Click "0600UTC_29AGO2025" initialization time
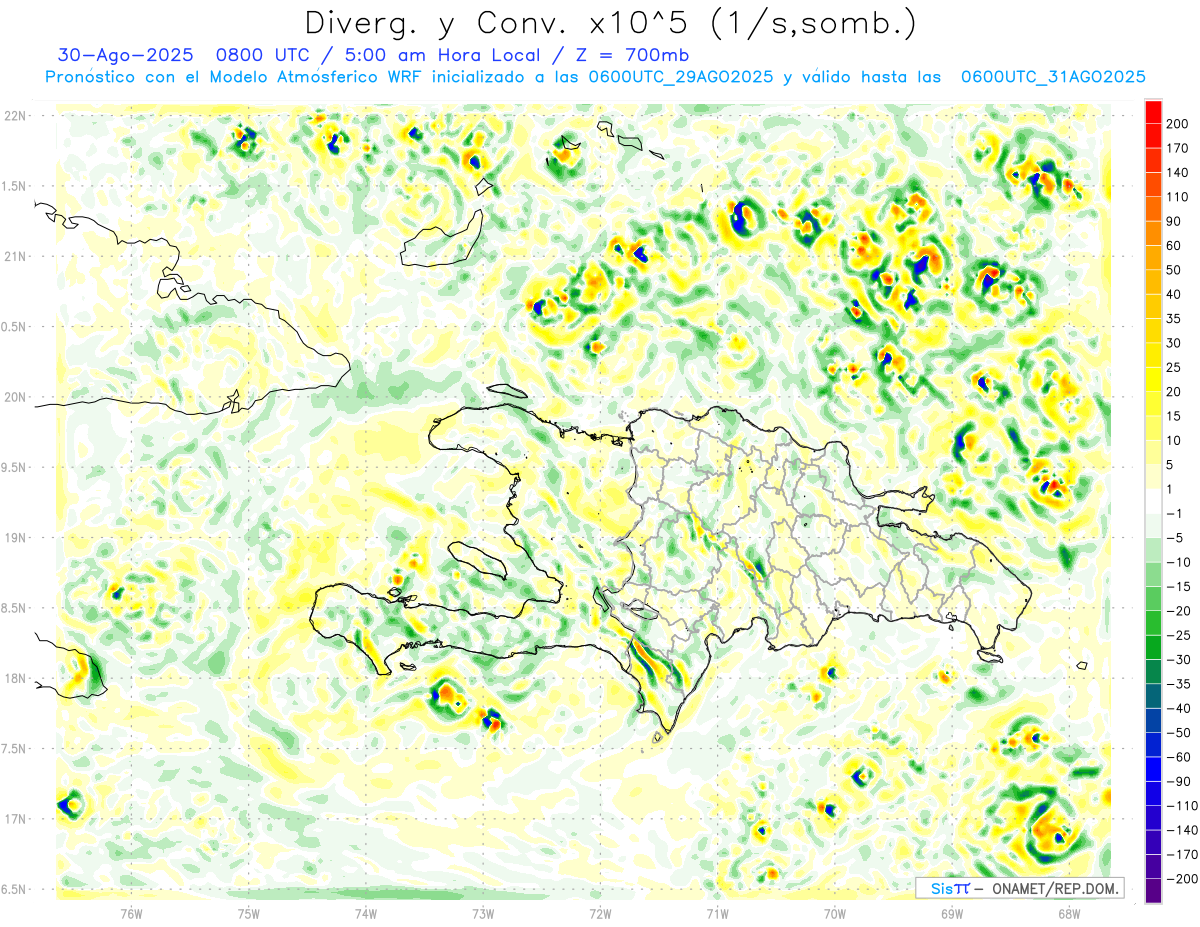 [681, 77]
